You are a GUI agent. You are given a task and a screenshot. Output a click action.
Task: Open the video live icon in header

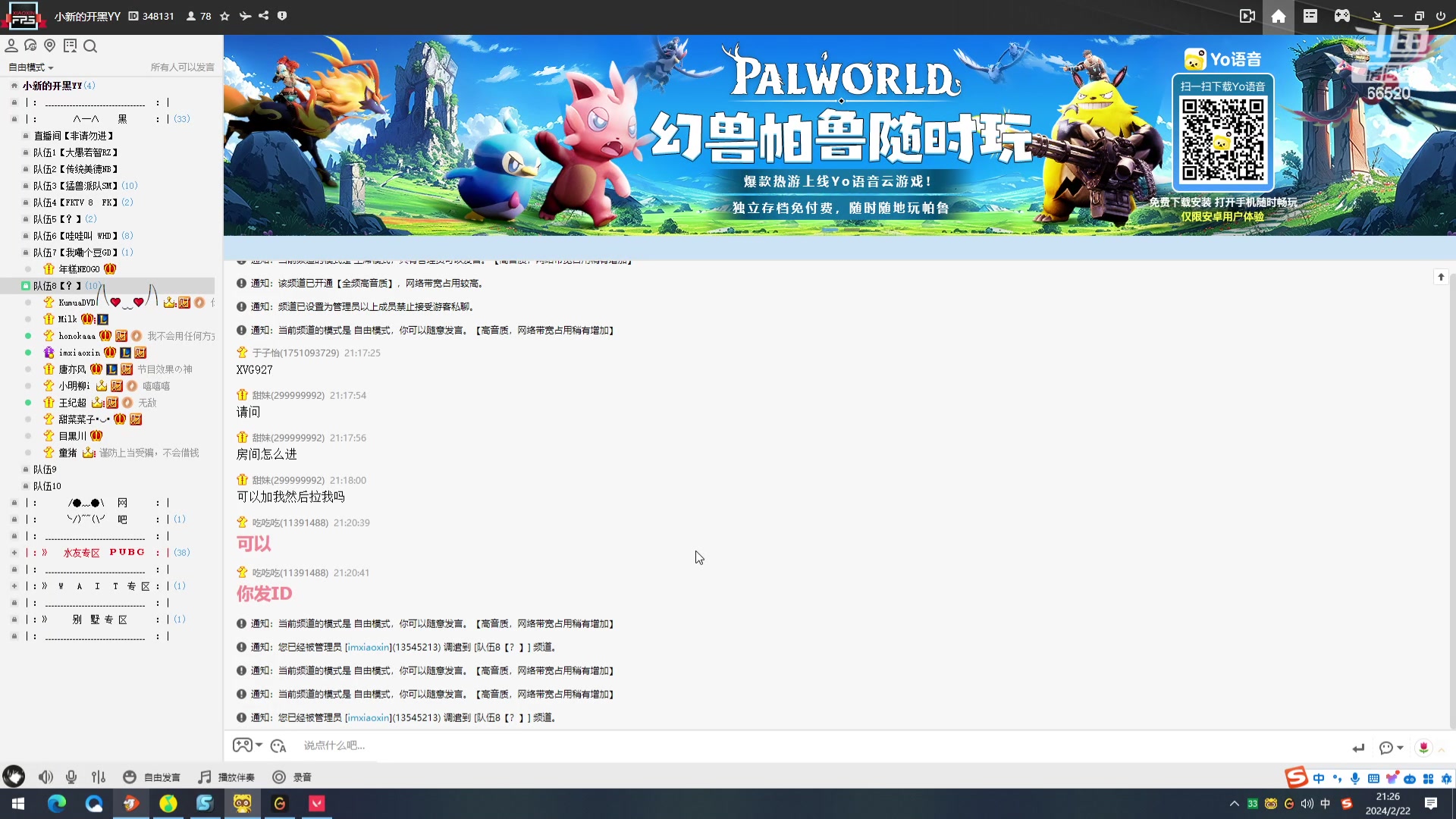click(1247, 16)
